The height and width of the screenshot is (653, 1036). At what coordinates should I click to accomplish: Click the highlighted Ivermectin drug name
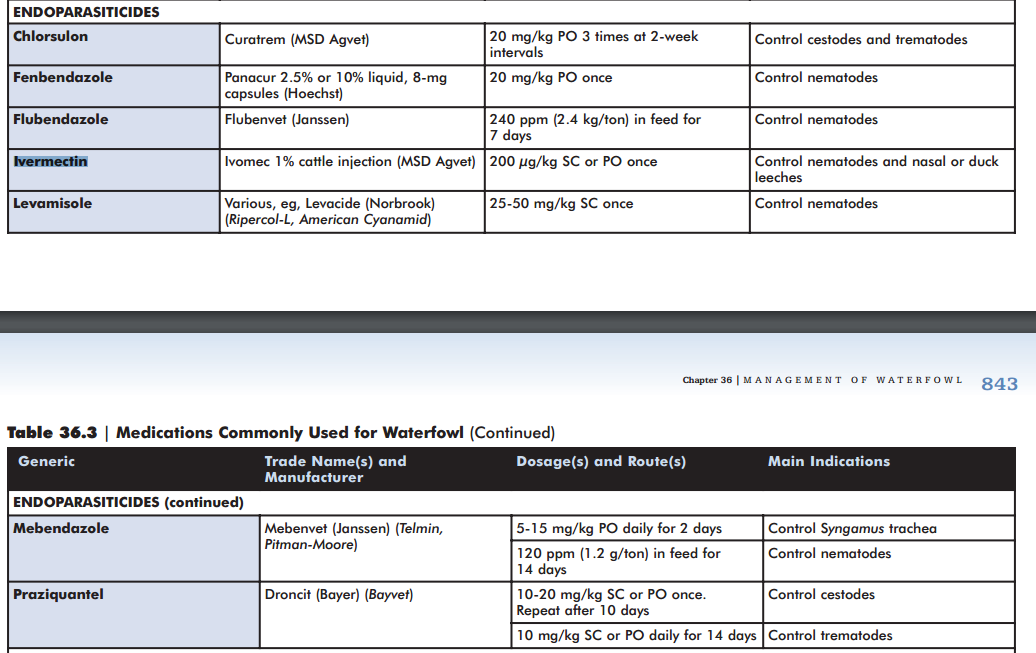(50, 161)
